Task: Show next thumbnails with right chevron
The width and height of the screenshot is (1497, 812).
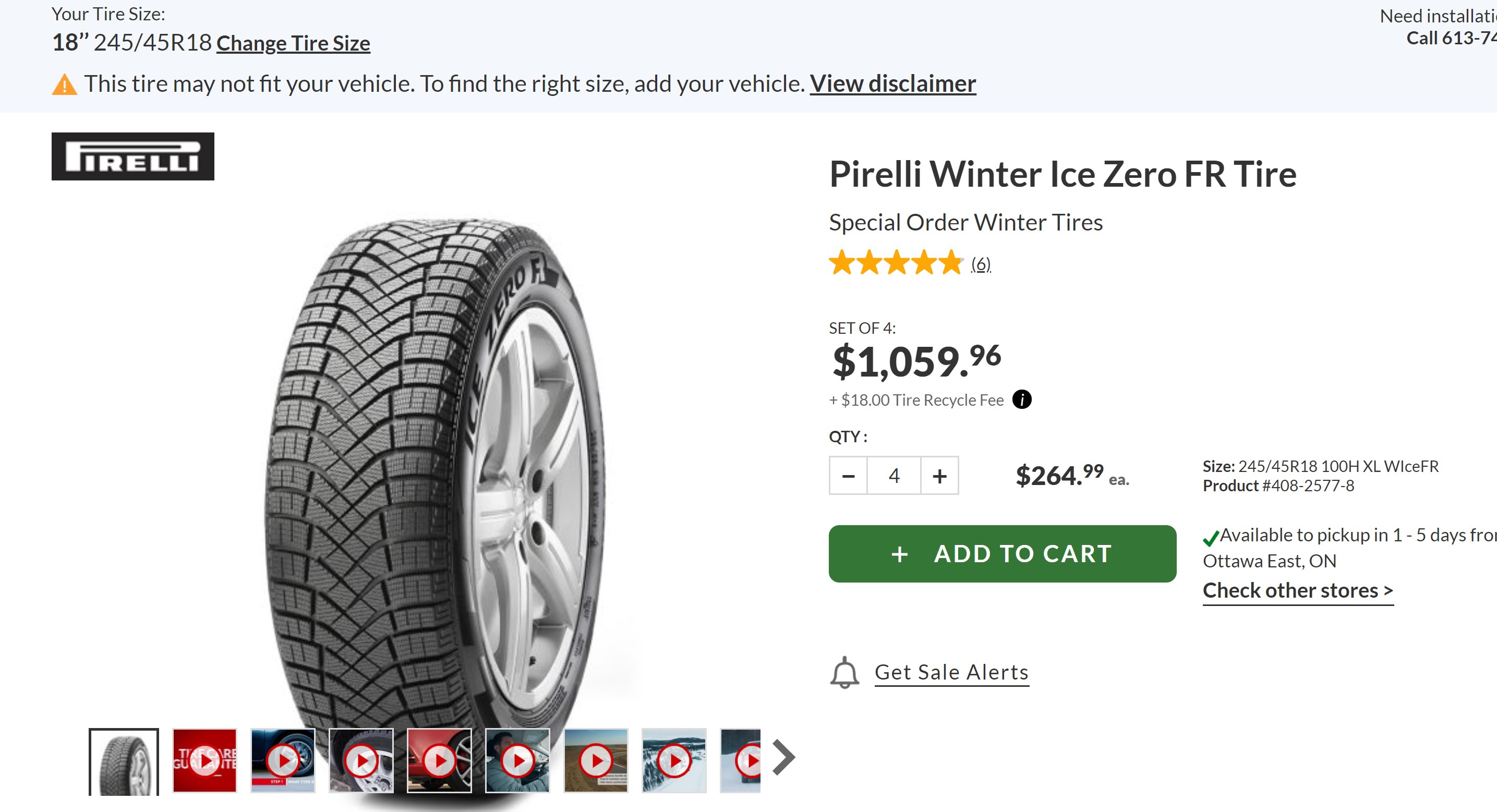Action: pyautogui.click(x=783, y=757)
